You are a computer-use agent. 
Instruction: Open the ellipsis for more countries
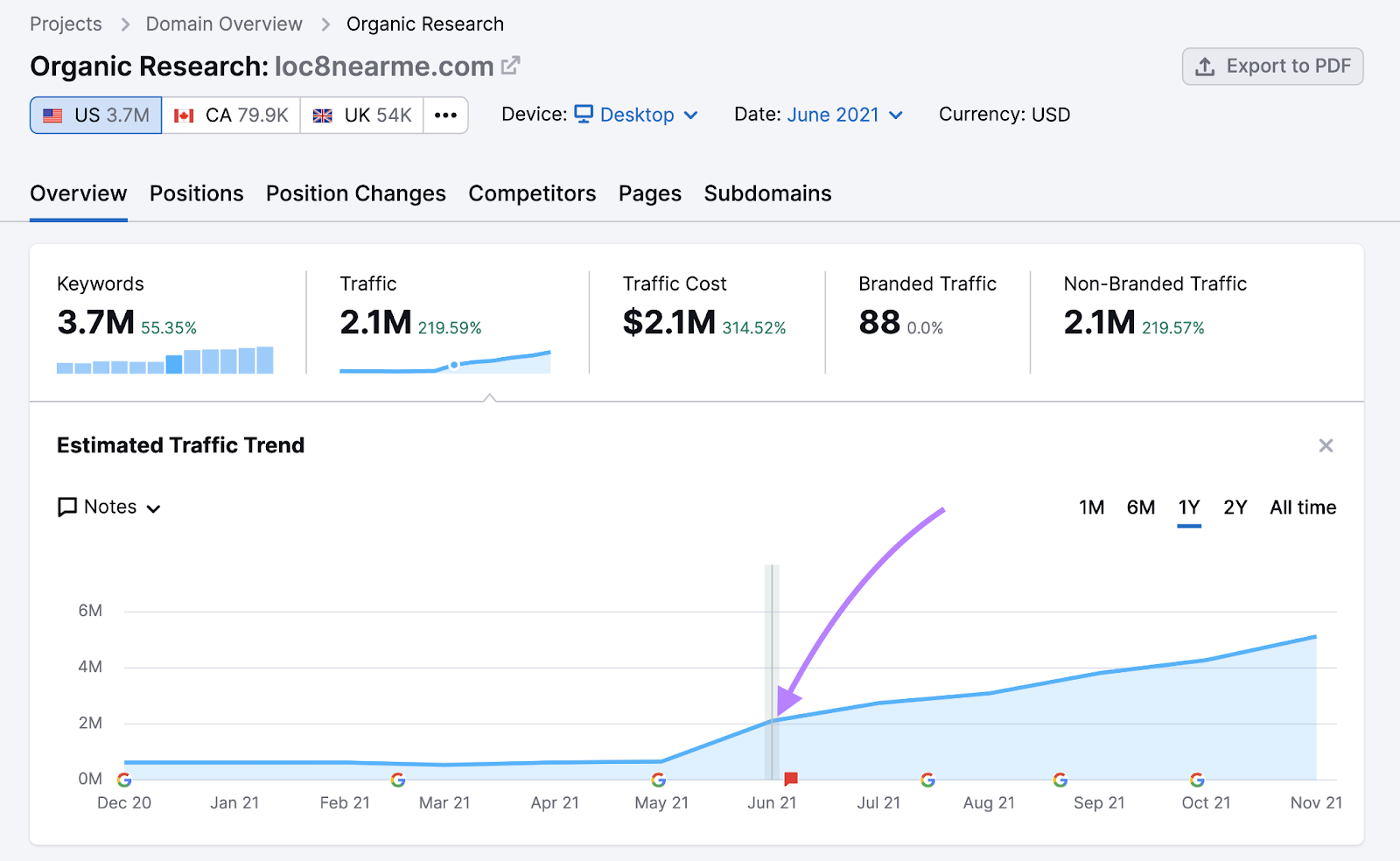(446, 115)
